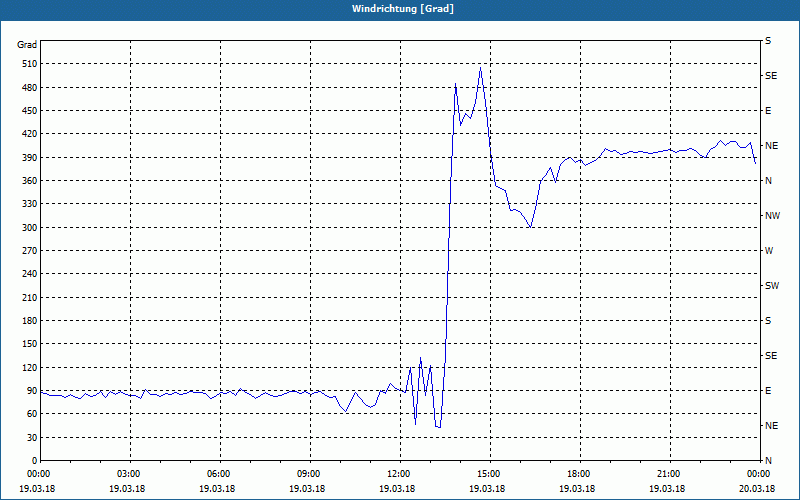Select the W compass label on the right axis

[x=769, y=251]
